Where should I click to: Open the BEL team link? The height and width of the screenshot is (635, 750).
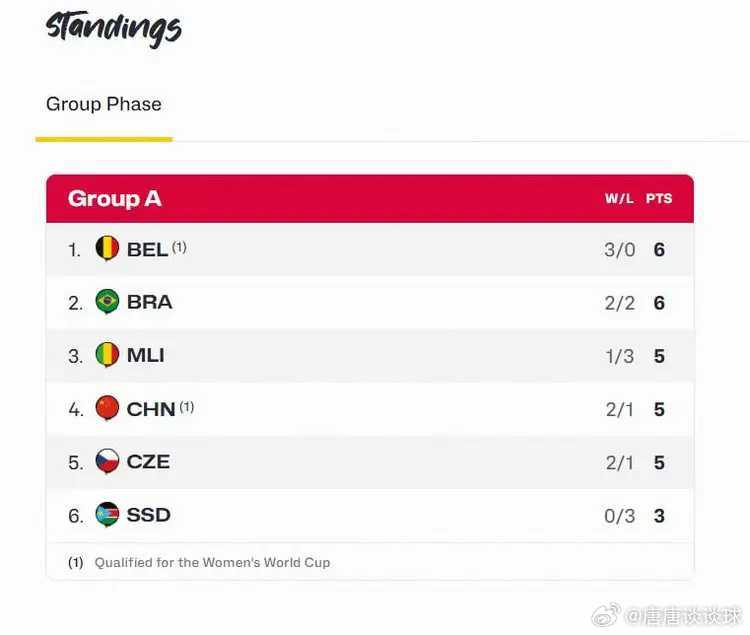(147, 249)
